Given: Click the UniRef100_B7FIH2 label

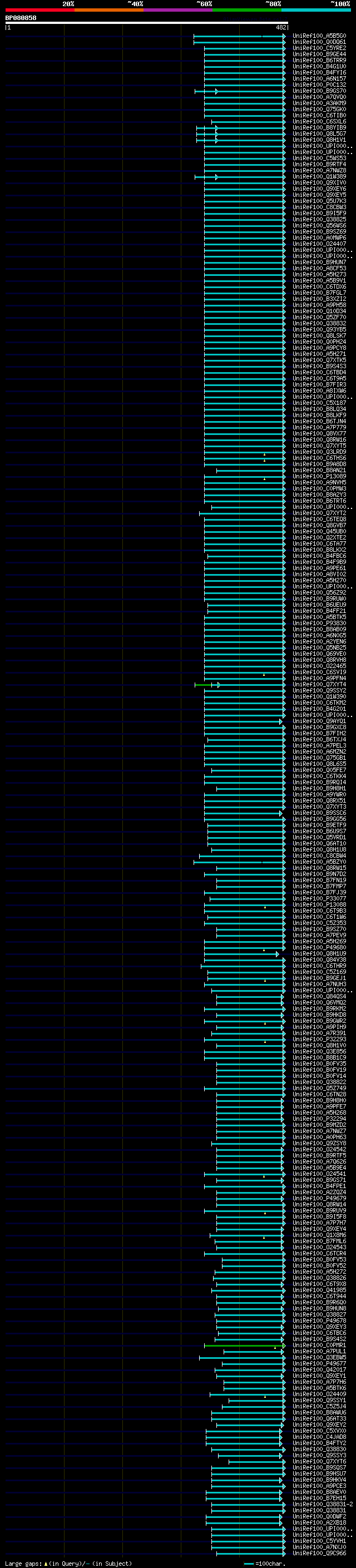Looking at the screenshot, I should [x=319, y=734].
